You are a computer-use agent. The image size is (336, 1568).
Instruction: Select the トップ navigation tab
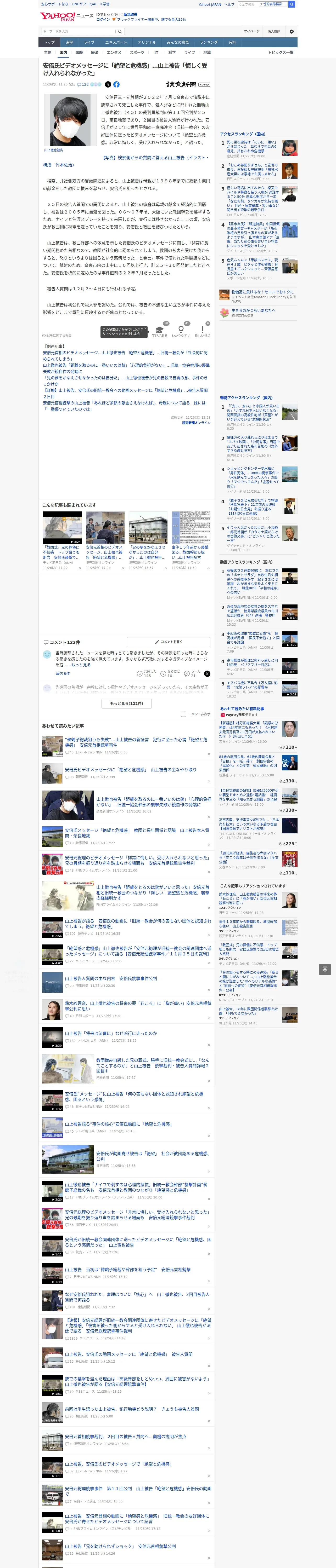tap(50, 43)
